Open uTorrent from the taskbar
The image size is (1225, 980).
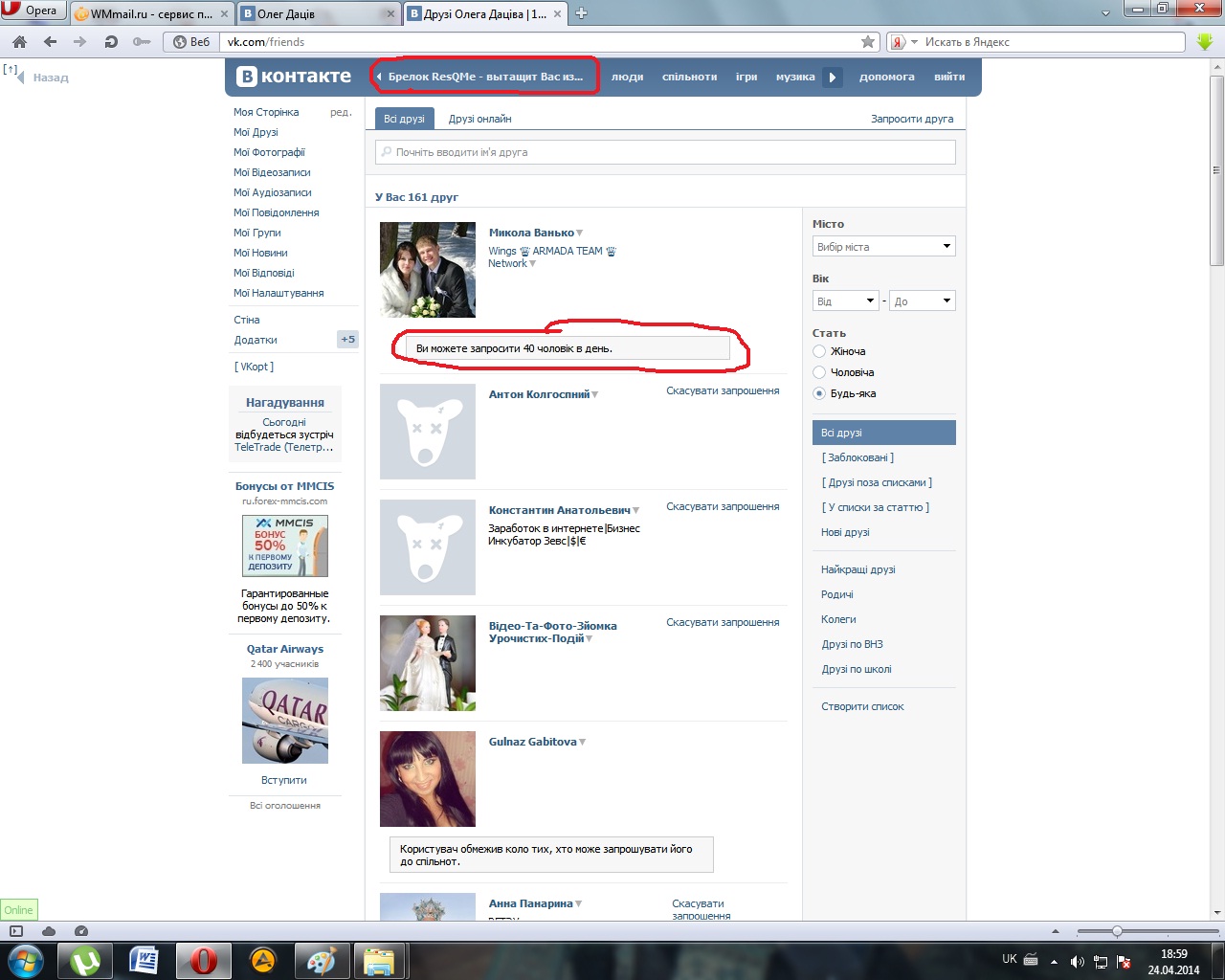coord(84,961)
